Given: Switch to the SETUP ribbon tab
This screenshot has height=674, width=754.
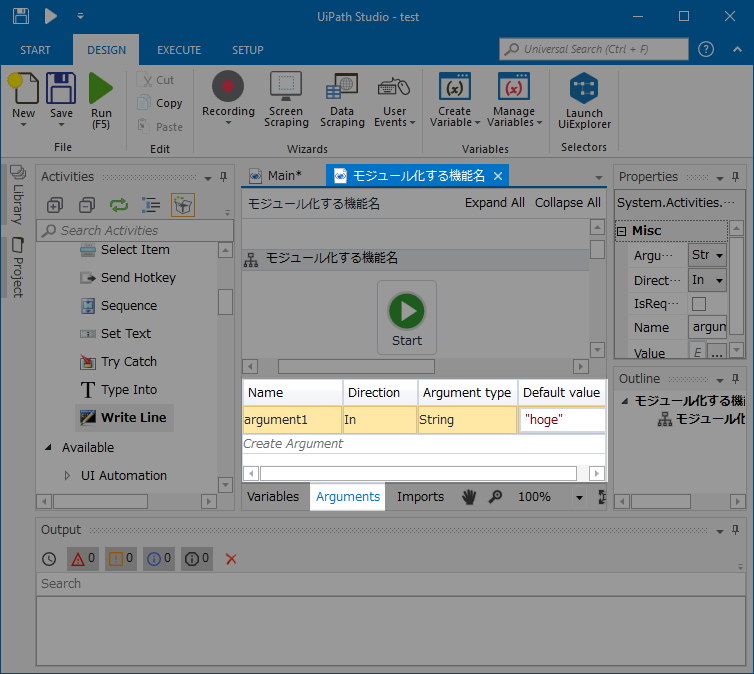Looking at the screenshot, I should coord(248,50).
